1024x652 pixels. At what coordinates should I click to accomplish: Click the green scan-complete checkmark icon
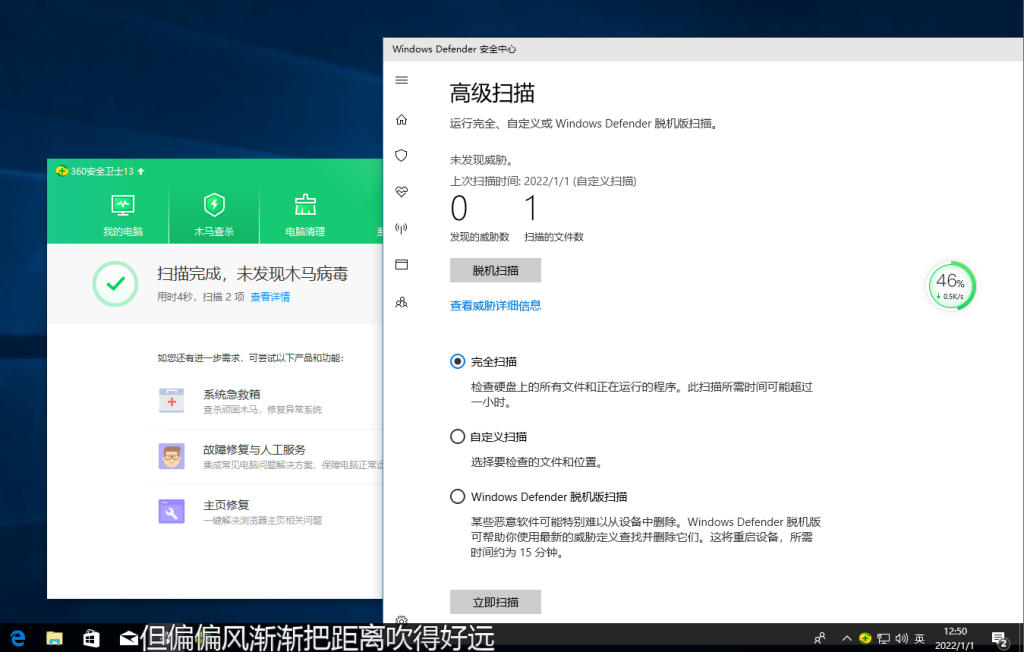(x=116, y=284)
